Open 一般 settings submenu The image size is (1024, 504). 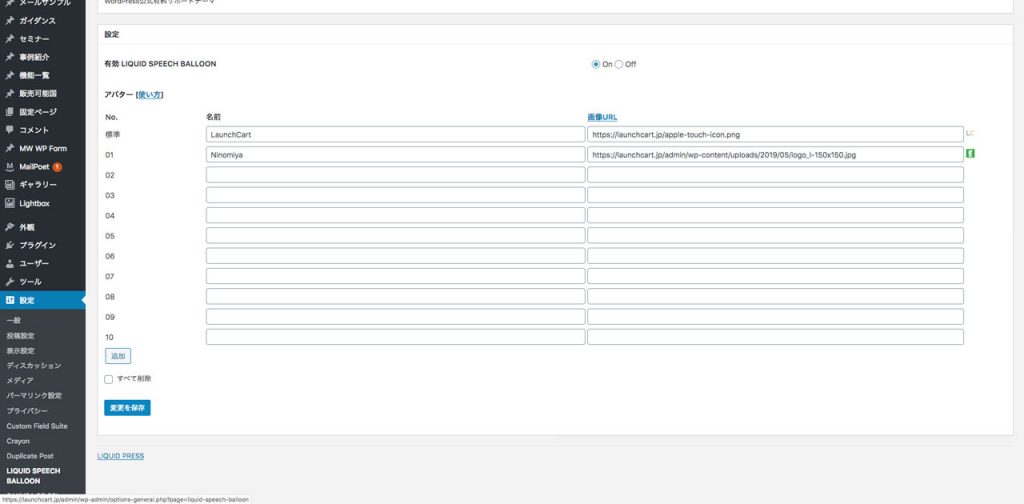[14, 321]
